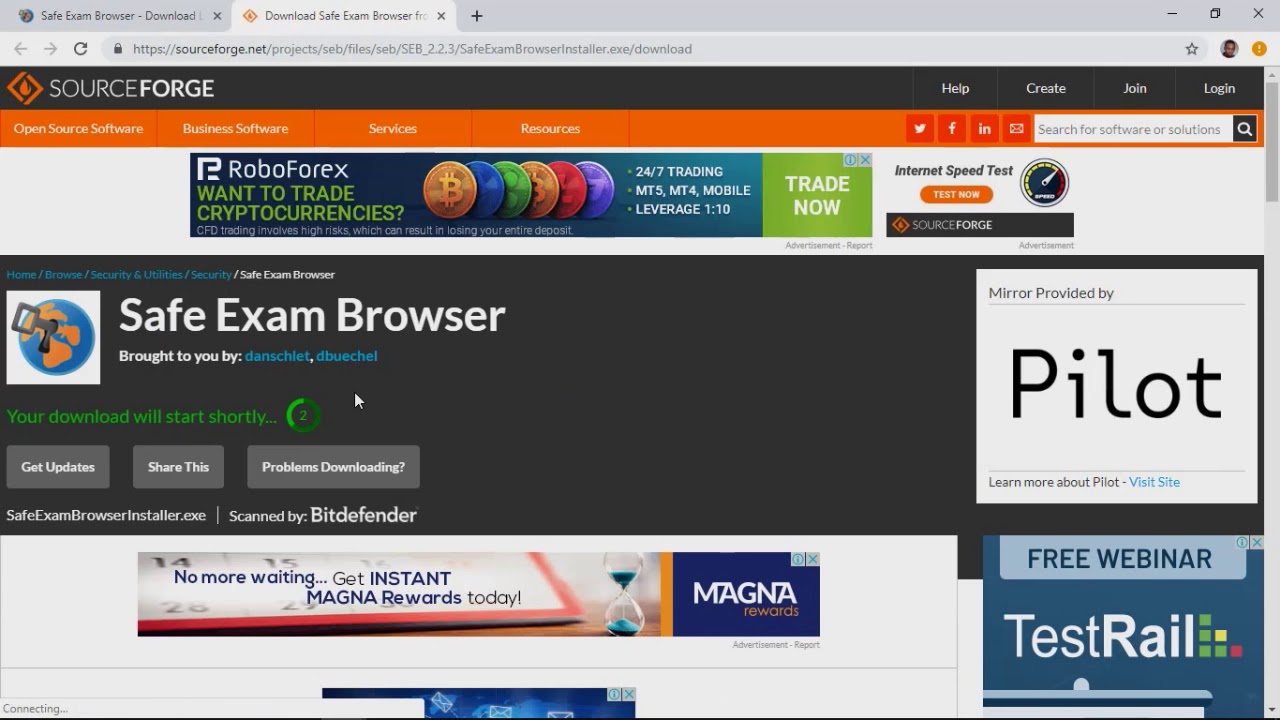This screenshot has width=1280, height=720.
Task: Click the Share This button
Action: point(178,467)
